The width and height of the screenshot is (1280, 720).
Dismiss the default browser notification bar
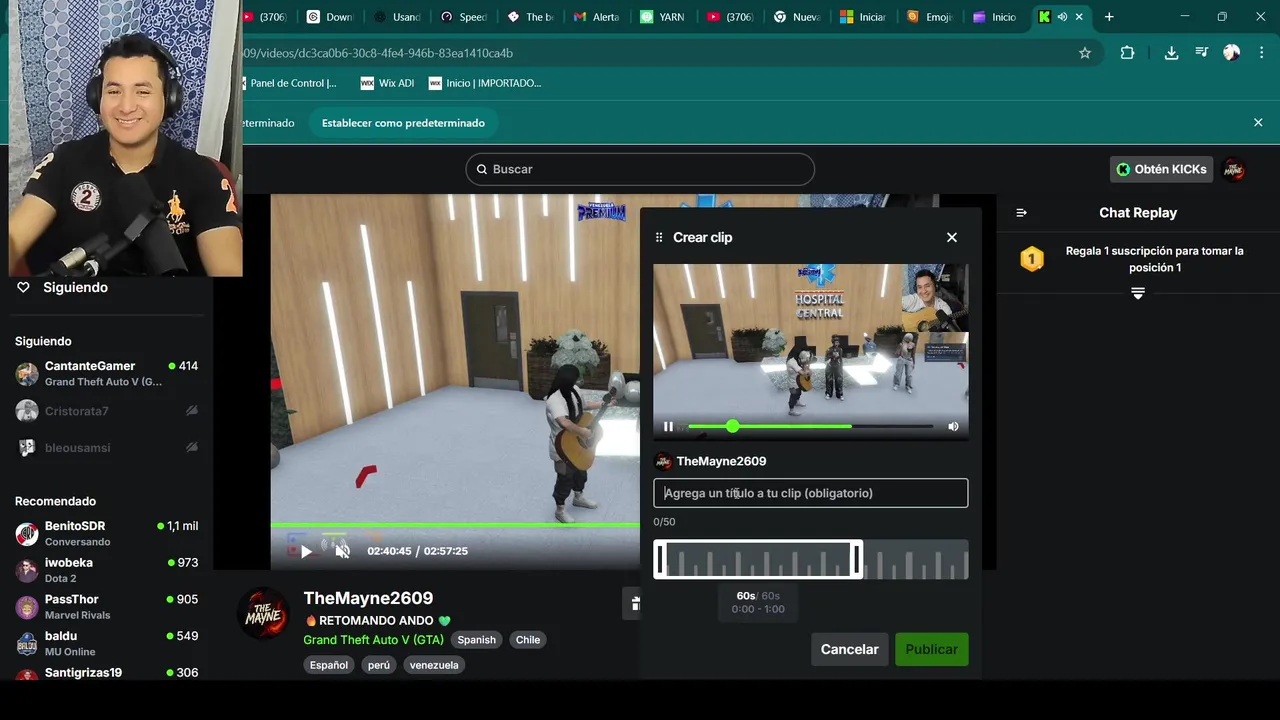point(1258,122)
